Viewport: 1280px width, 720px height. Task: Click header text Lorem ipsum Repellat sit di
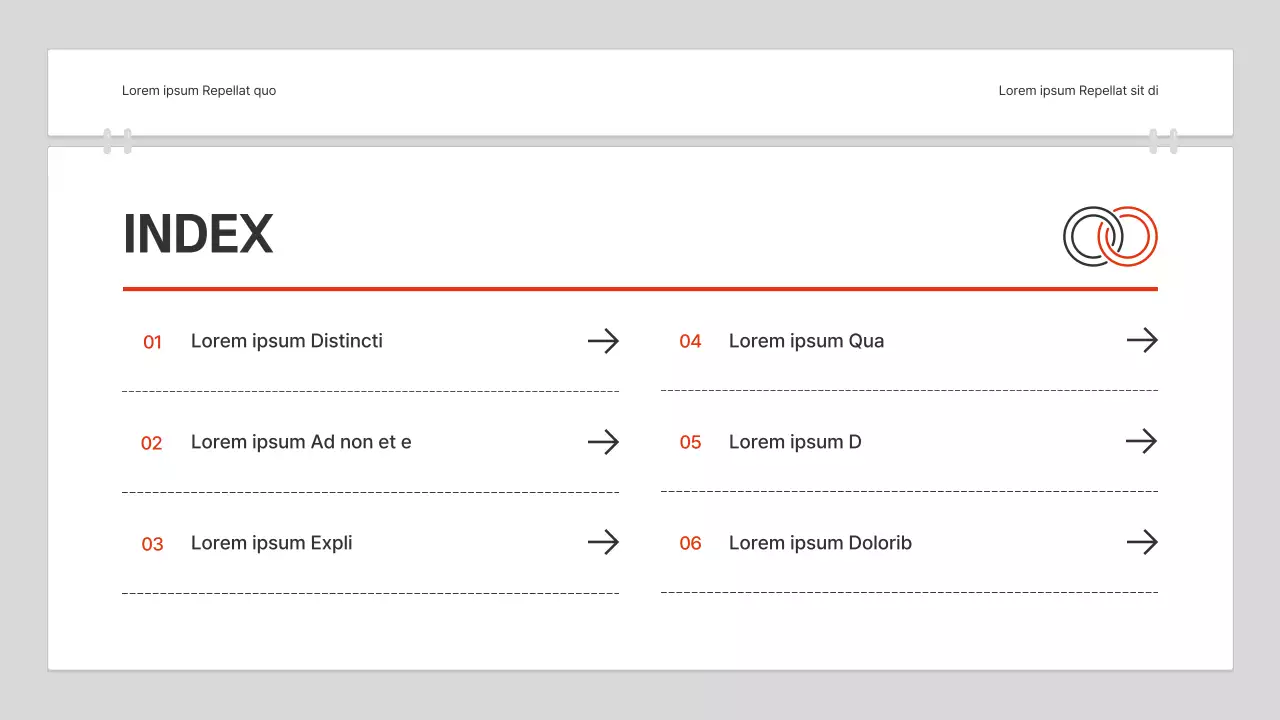click(x=1078, y=91)
